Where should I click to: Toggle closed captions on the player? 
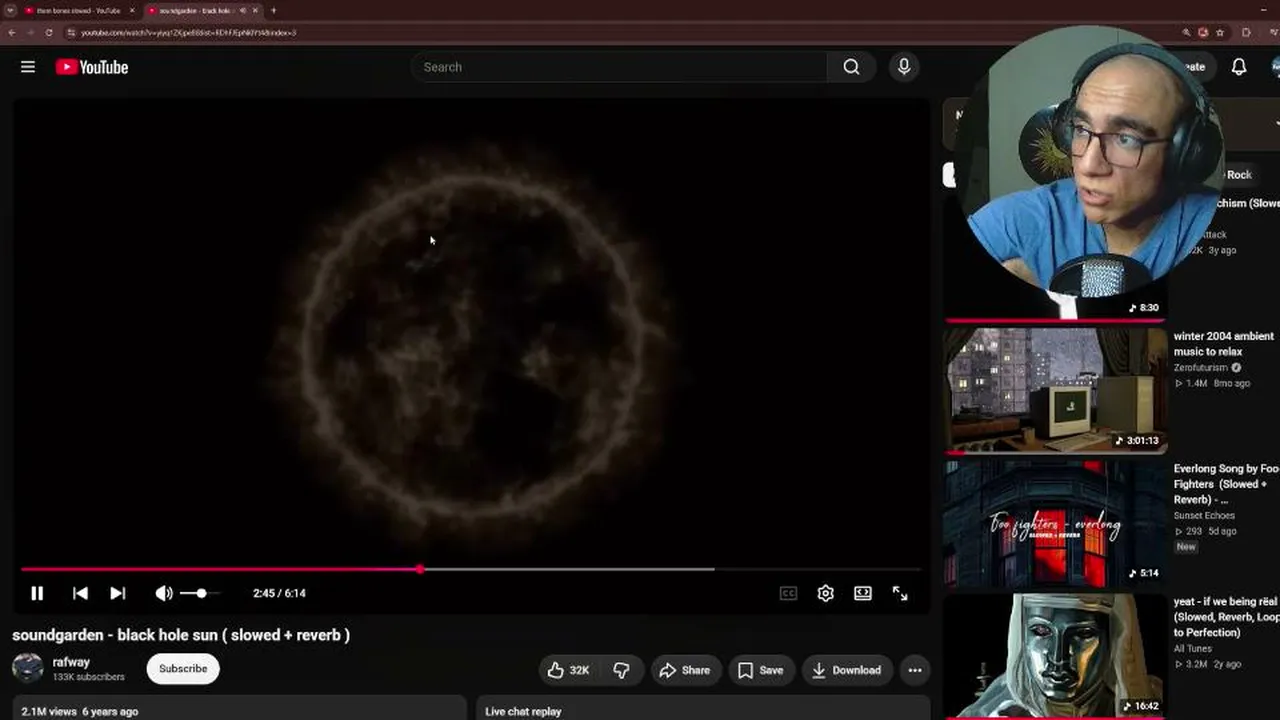coord(788,593)
